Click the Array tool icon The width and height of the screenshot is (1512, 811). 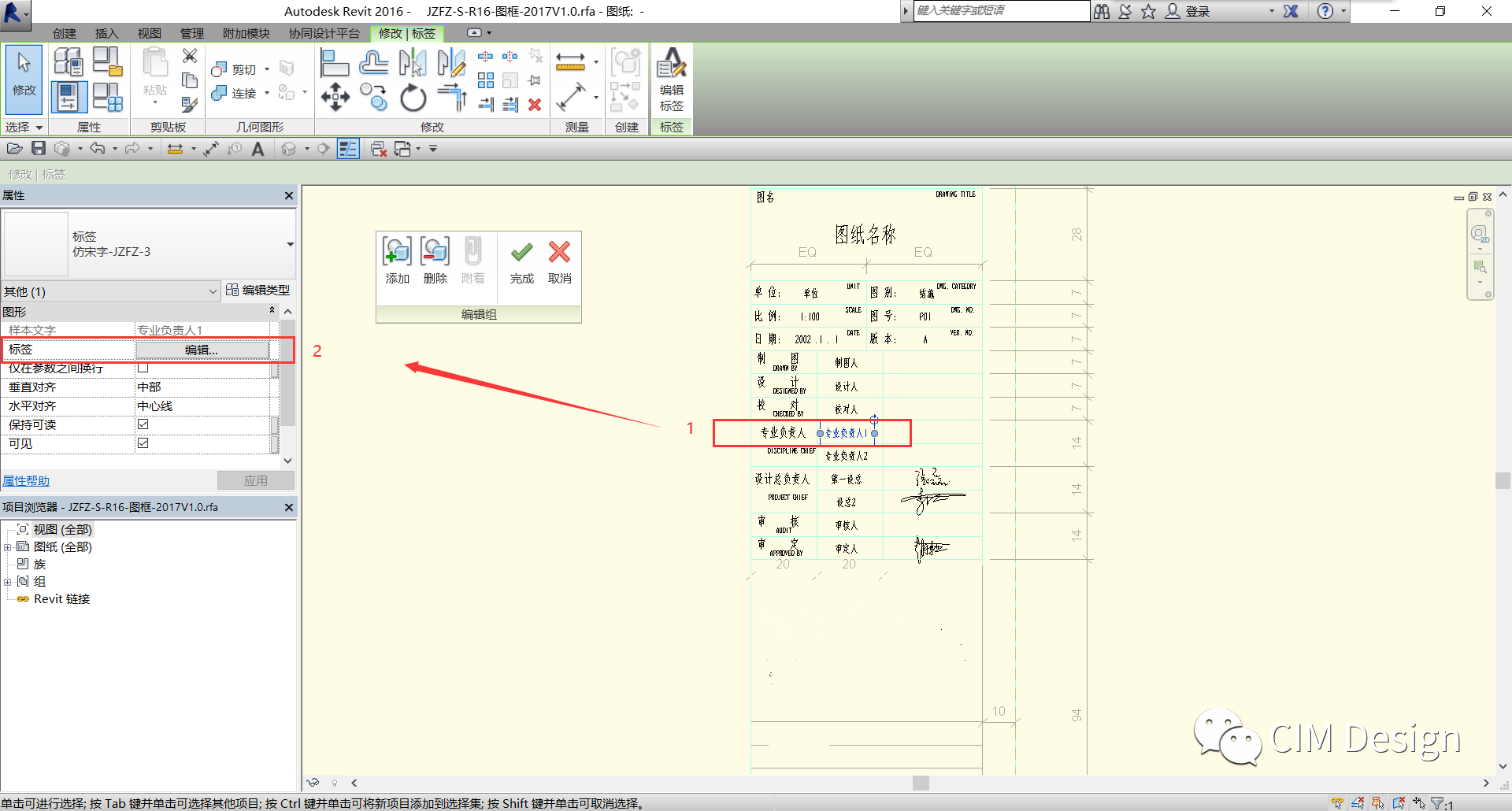pyautogui.click(x=486, y=80)
